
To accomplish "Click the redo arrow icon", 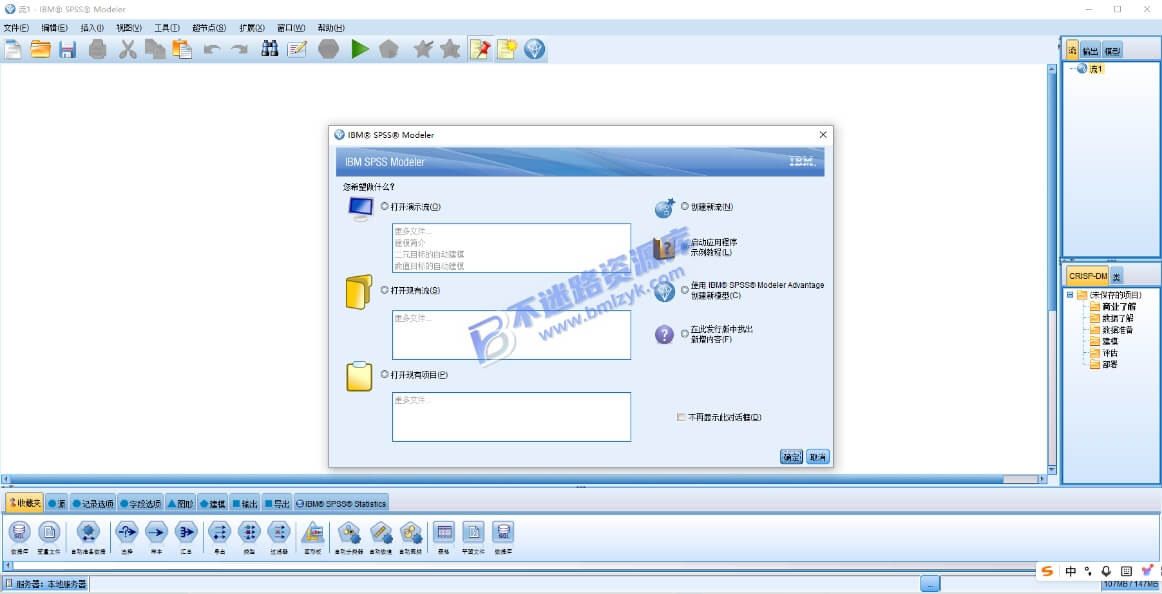I will [x=239, y=50].
